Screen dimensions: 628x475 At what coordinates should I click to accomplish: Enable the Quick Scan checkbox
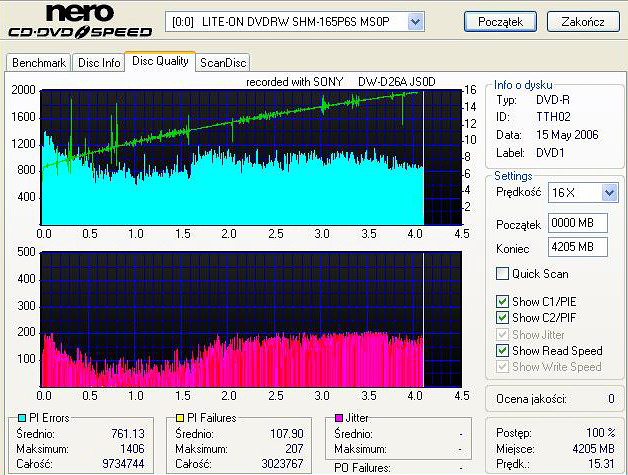[x=502, y=274]
